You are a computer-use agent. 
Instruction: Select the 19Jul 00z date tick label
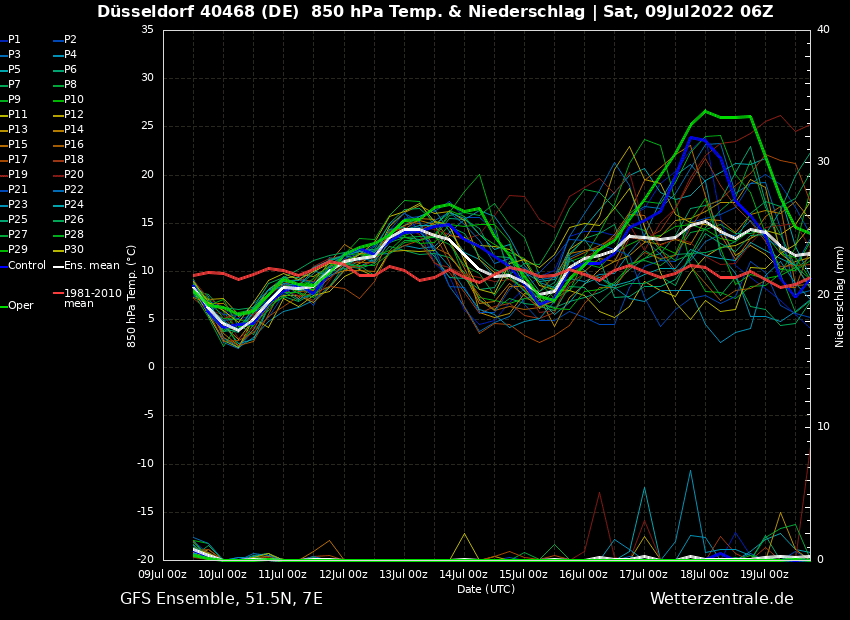click(x=764, y=575)
